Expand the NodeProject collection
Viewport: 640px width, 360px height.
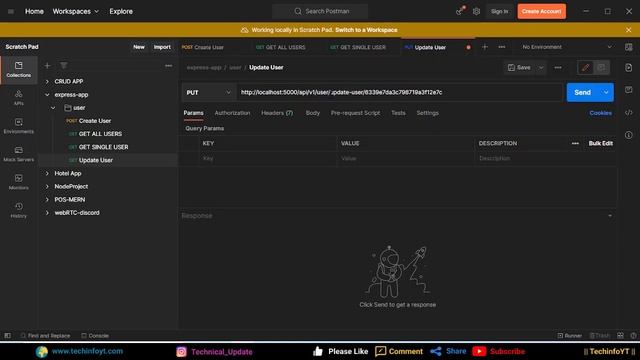(47, 187)
